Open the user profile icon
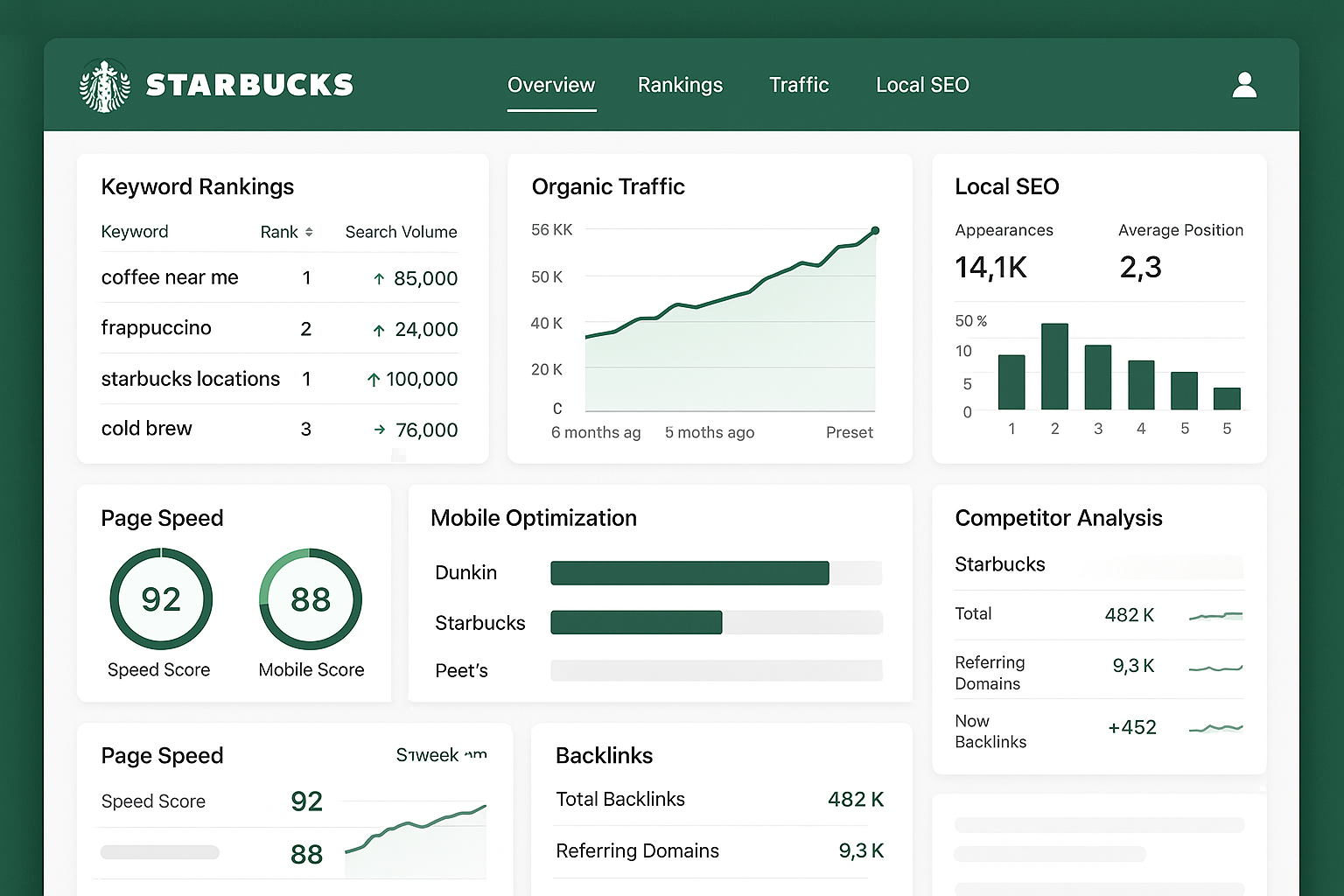This screenshot has width=1344, height=896. [1244, 85]
